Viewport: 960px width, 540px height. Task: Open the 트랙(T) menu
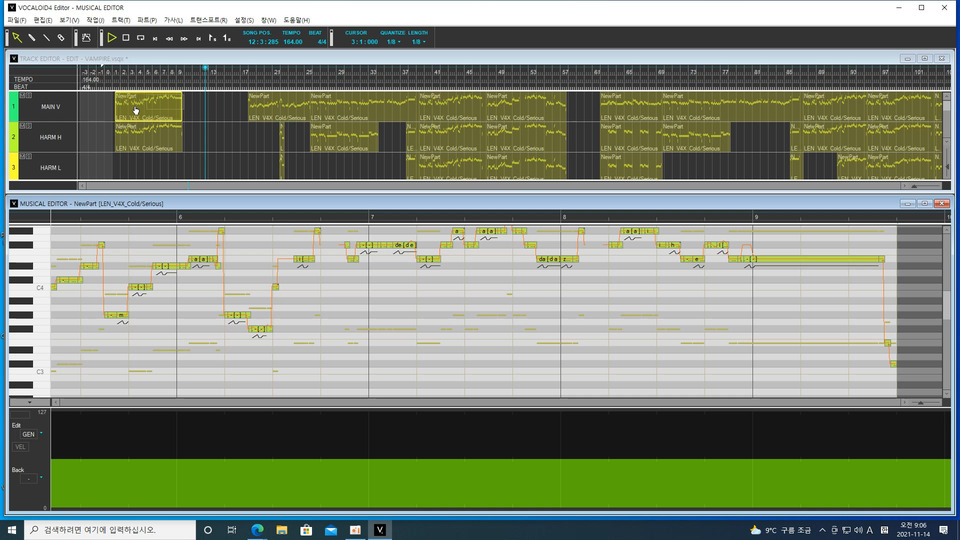coord(121,20)
